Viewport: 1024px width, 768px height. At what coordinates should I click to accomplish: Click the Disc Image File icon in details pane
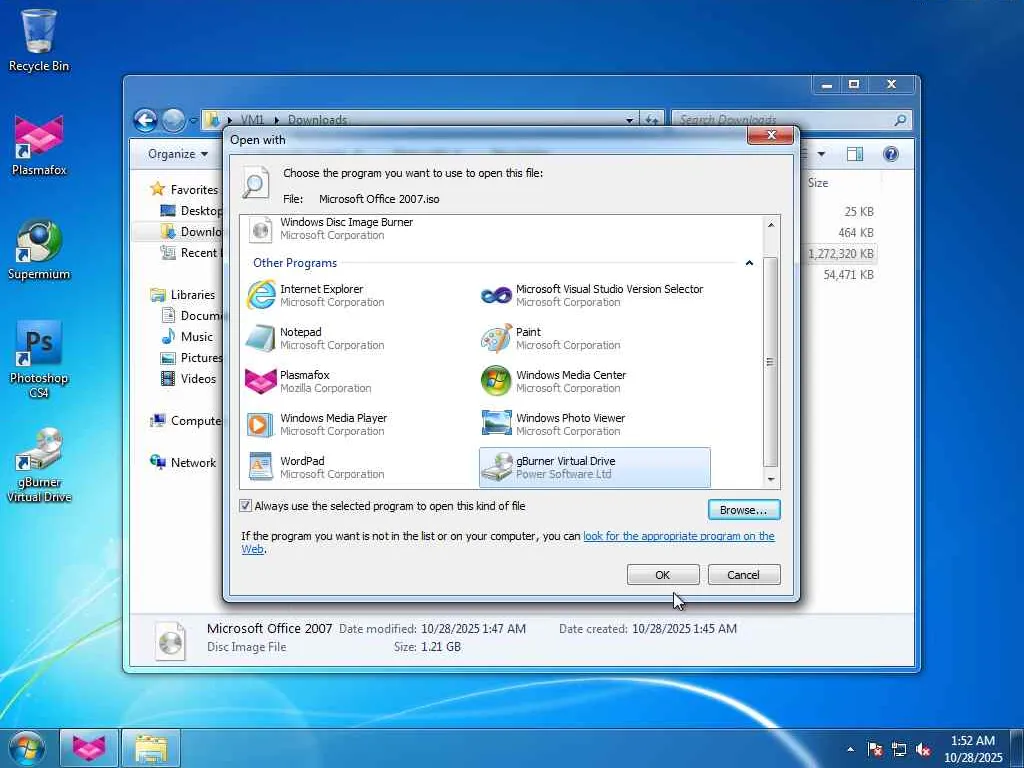[x=171, y=640]
